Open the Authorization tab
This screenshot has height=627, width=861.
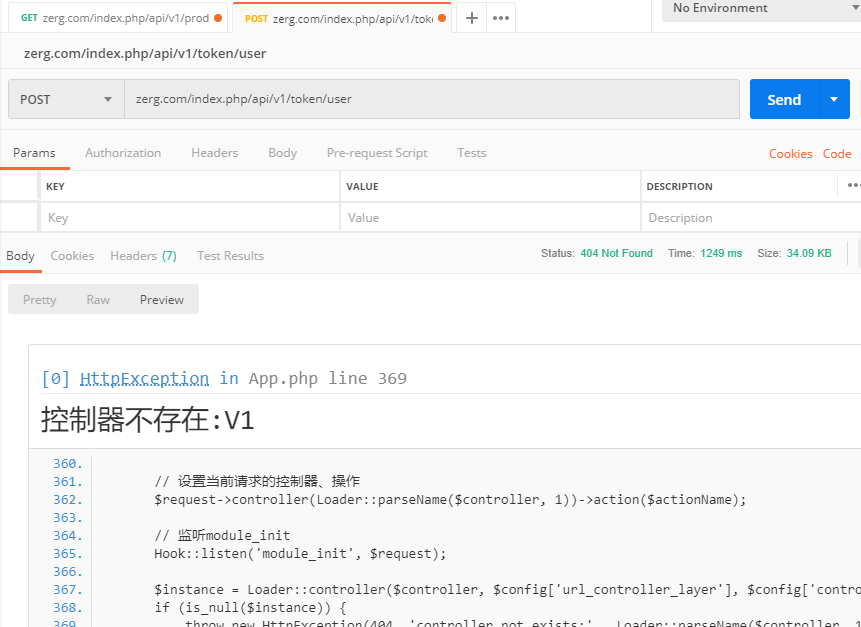tap(123, 153)
